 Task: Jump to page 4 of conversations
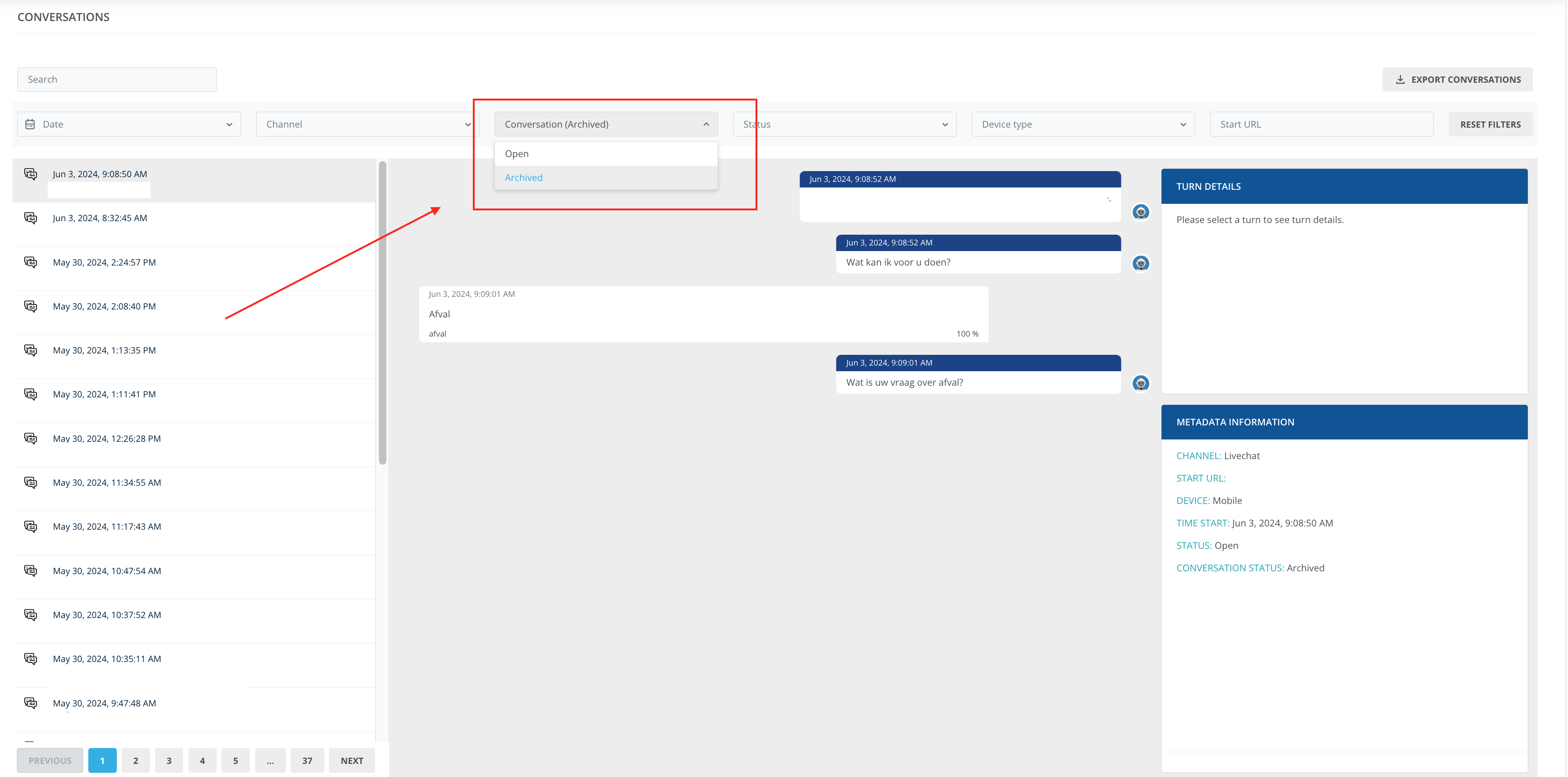(203, 761)
